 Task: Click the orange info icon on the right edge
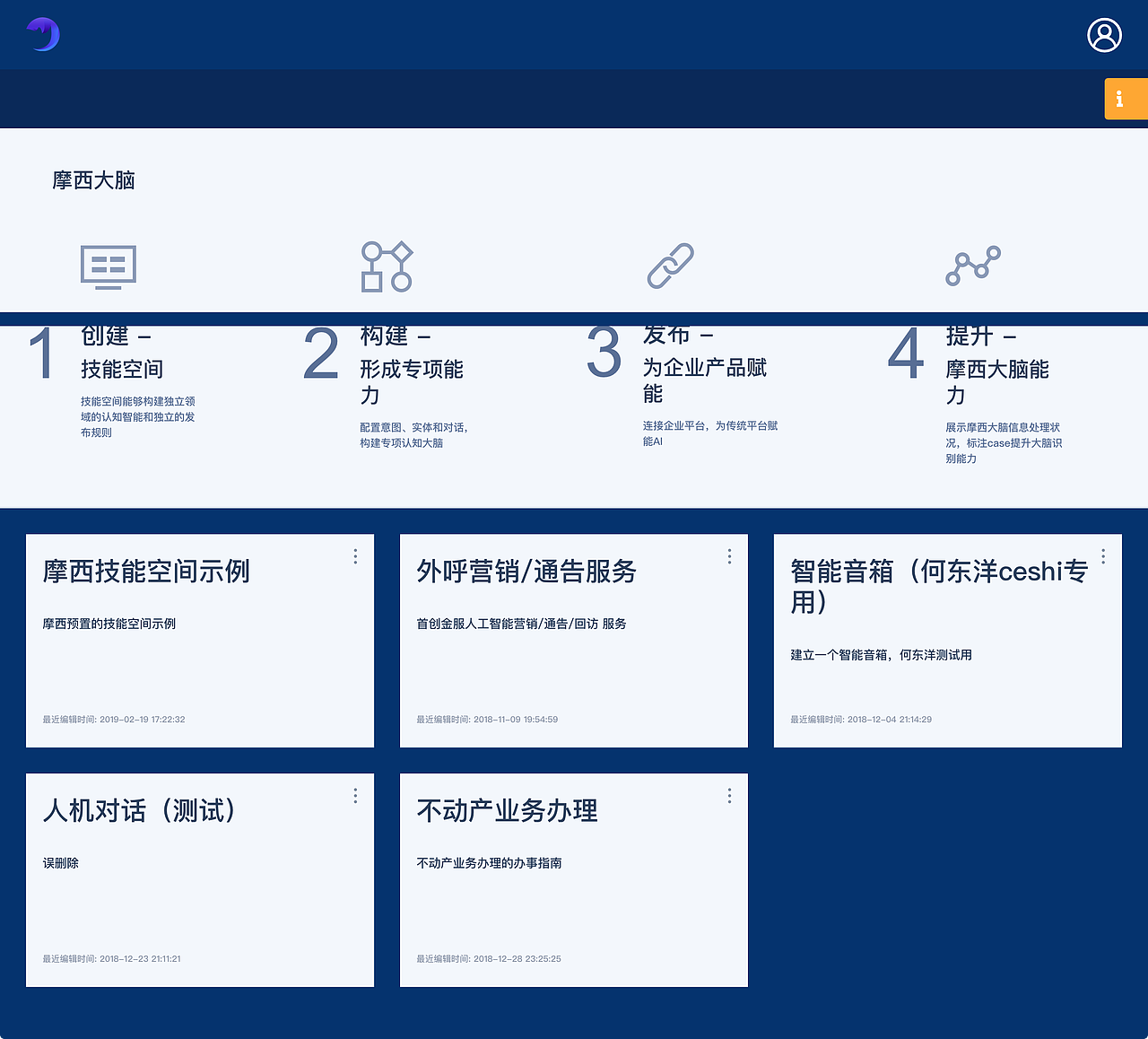1126,99
